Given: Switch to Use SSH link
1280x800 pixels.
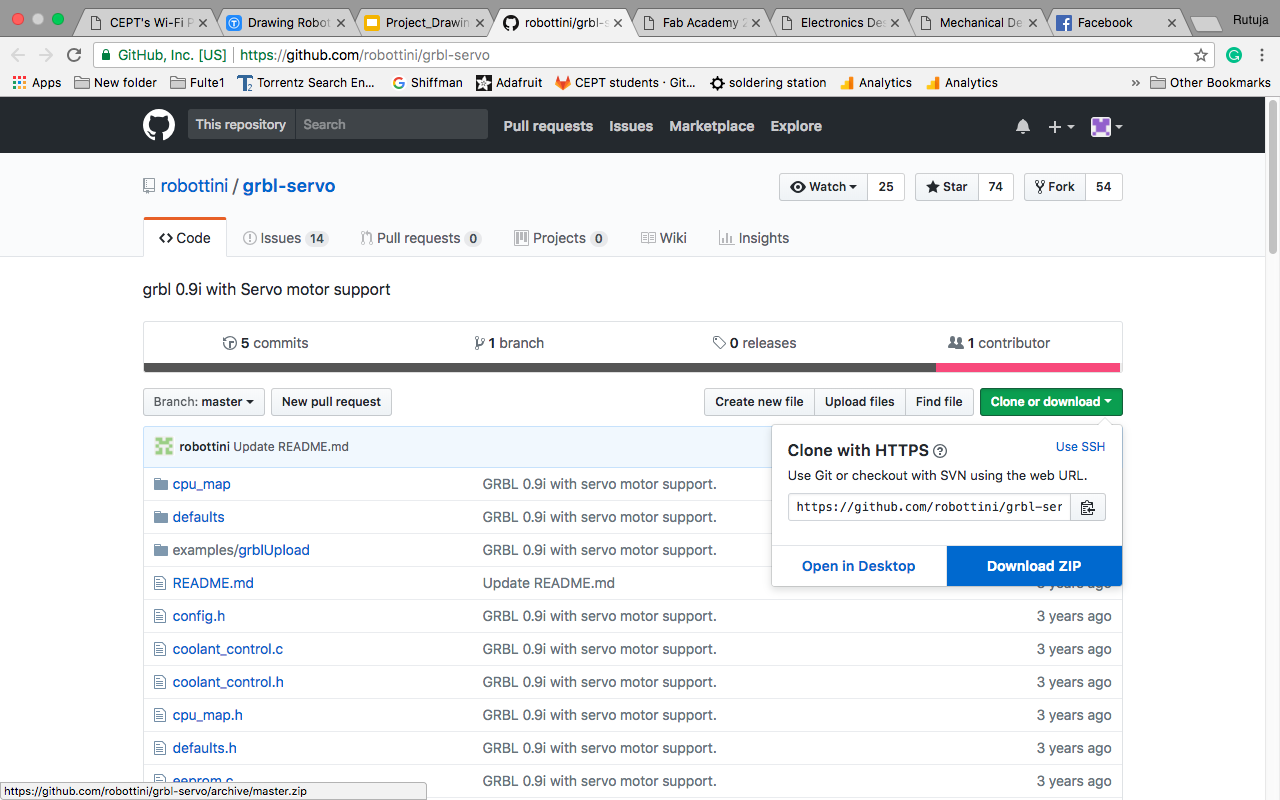Looking at the screenshot, I should [1081, 447].
